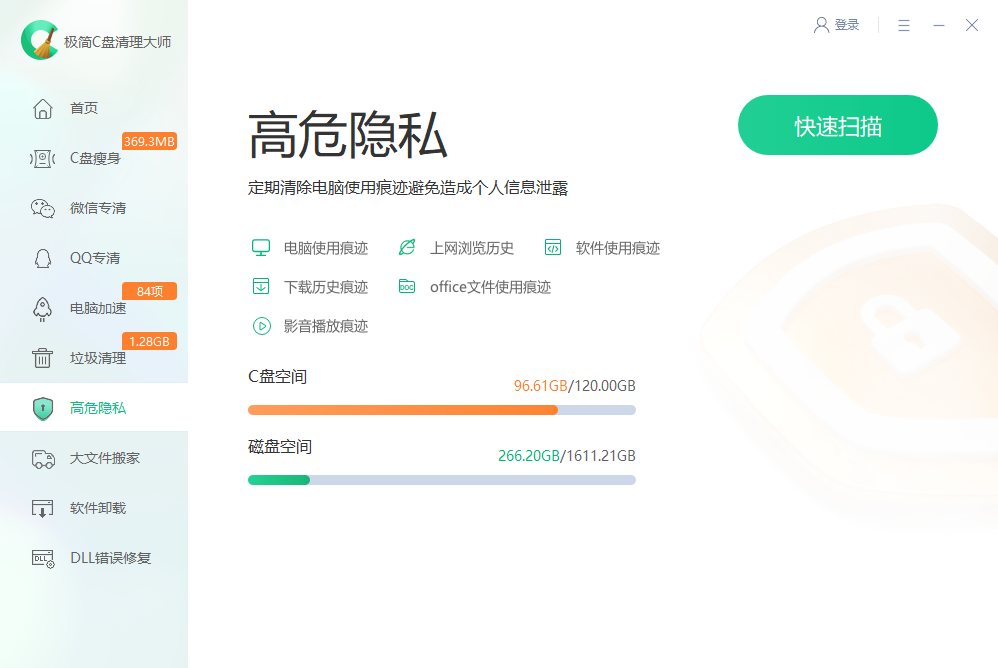
Task: Click the DLL error repair icon
Action: [x=42, y=558]
